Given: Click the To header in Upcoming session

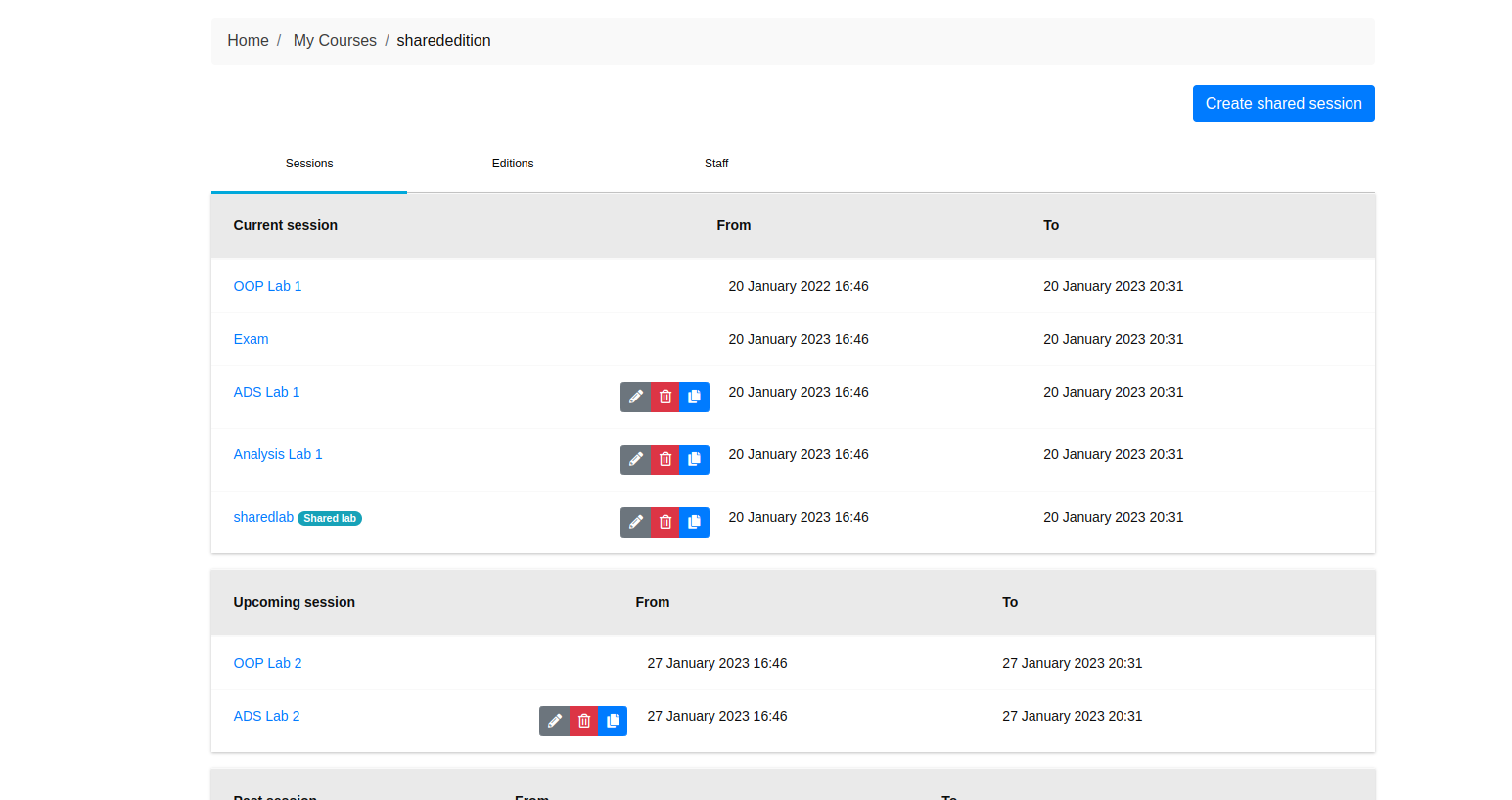Looking at the screenshot, I should coord(1010,602).
